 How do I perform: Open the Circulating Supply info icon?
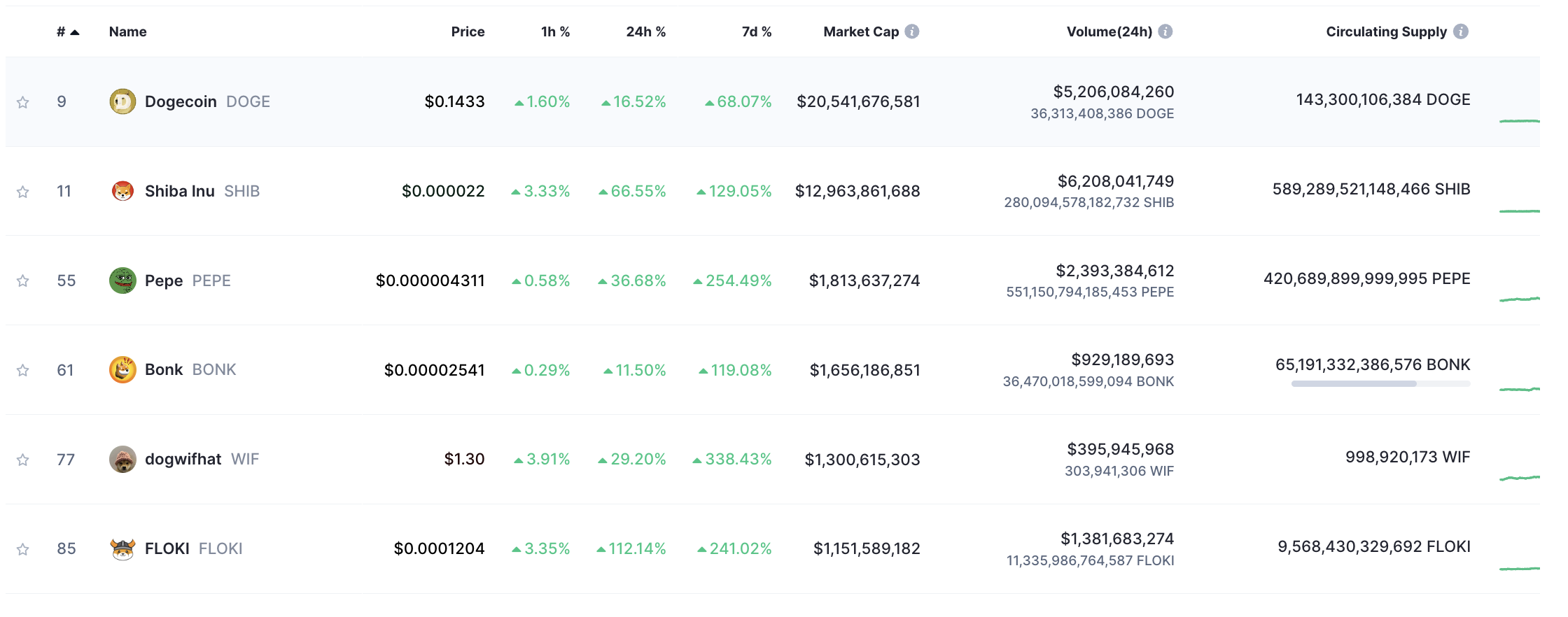click(x=1460, y=31)
